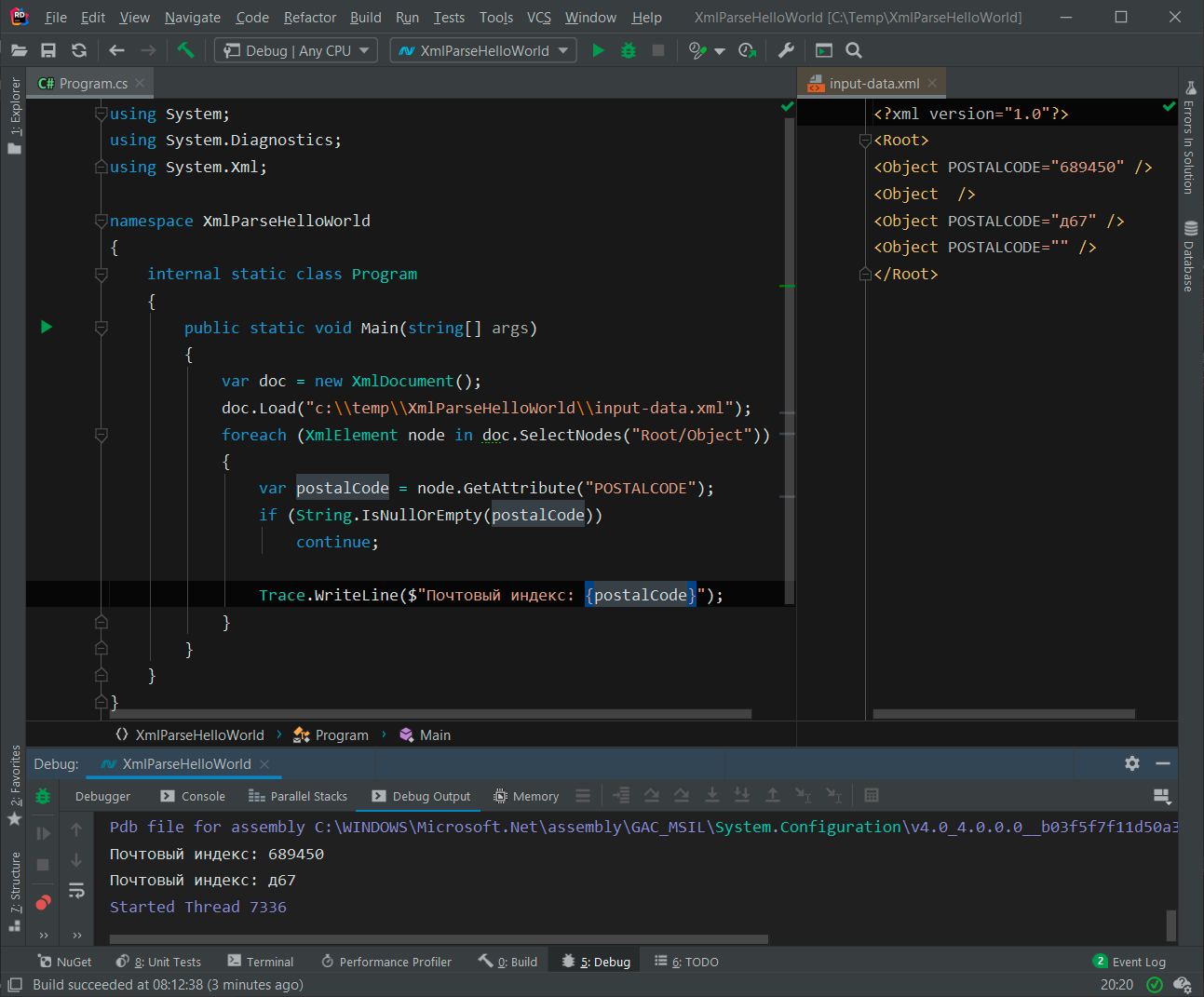Click the Synchronize refresh icon
1204x997 pixels.
[x=79, y=50]
